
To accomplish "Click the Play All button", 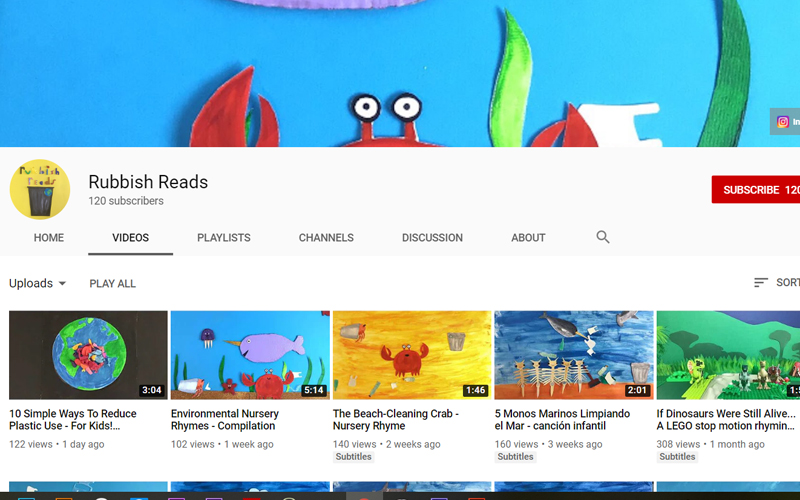I will click(112, 284).
